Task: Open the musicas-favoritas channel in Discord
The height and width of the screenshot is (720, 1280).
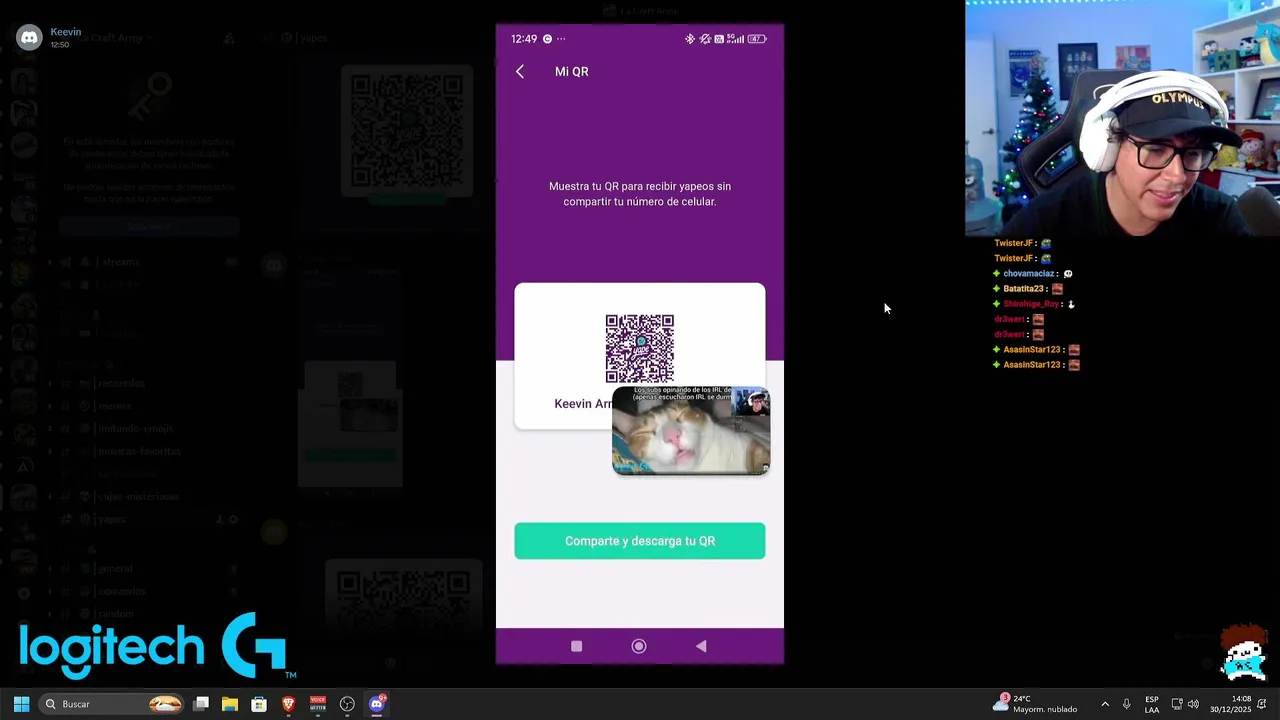Action: pyautogui.click(x=139, y=451)
